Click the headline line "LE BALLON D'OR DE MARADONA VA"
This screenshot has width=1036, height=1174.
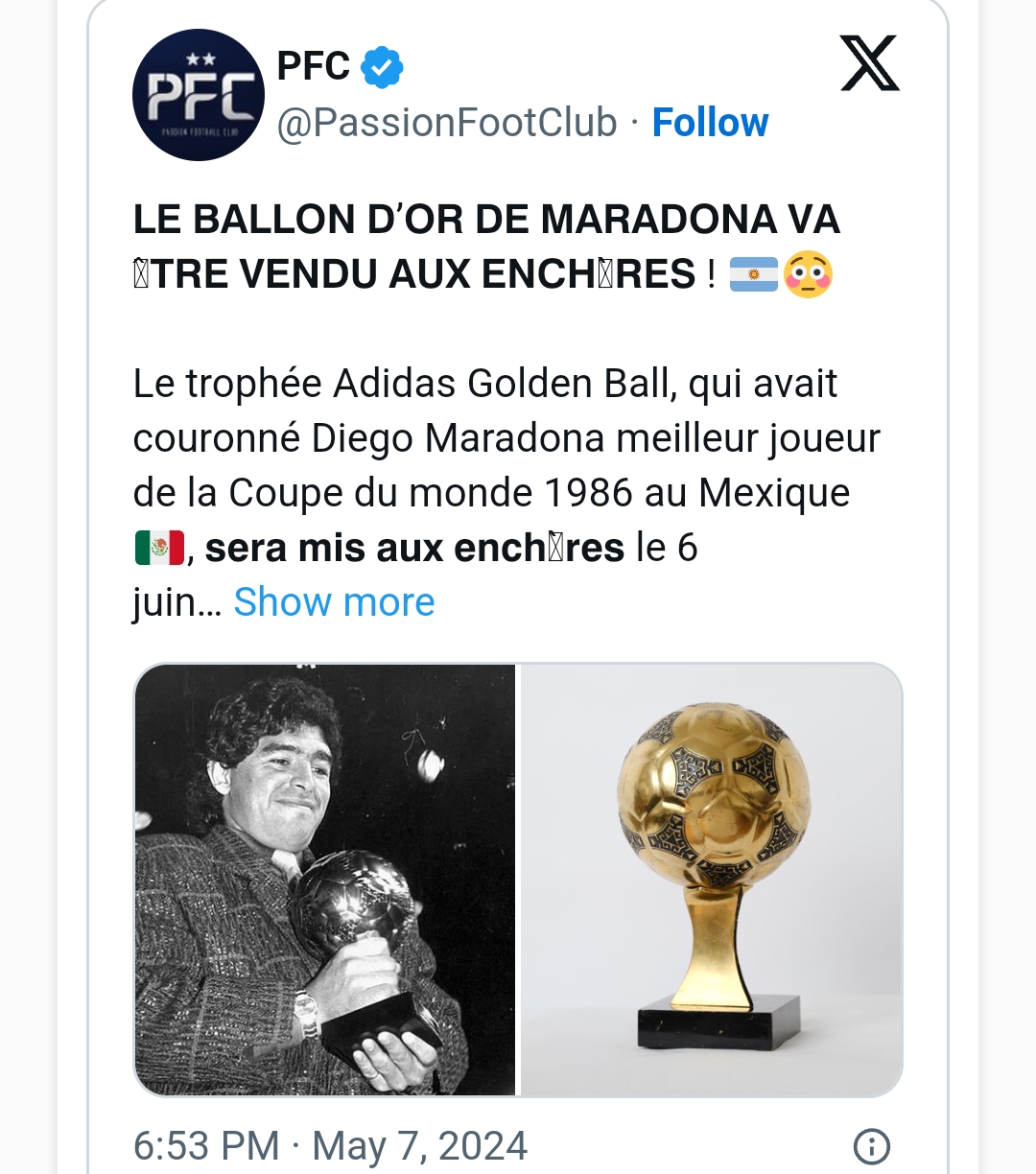click(x=486, y=220)
